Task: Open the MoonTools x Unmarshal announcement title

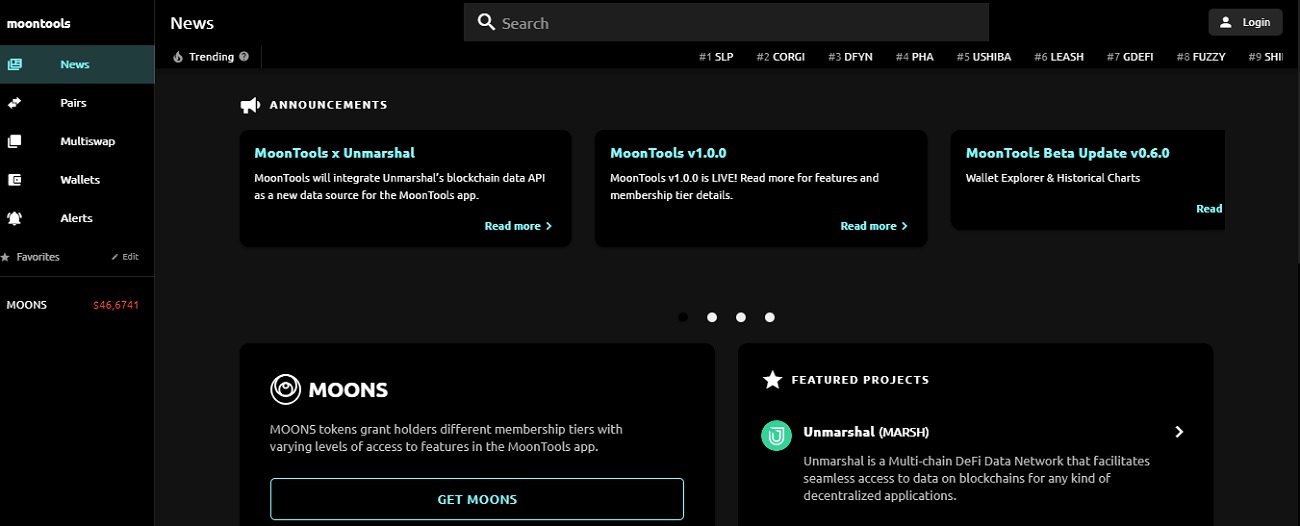Action: tap(334, 153)
